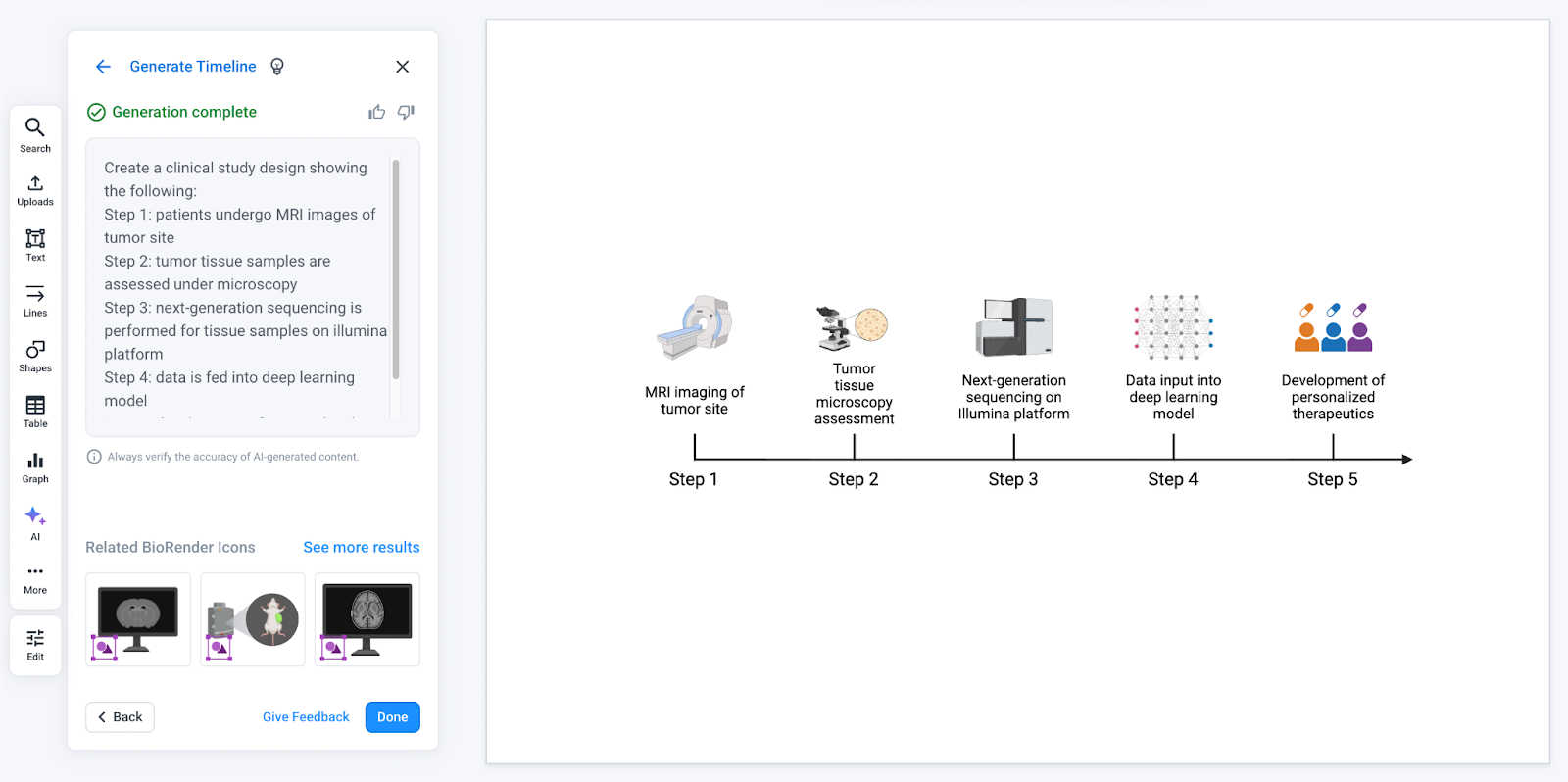
Task: Click the back arrow in Generate Timeline header
Action: click(x=103, y=66)
